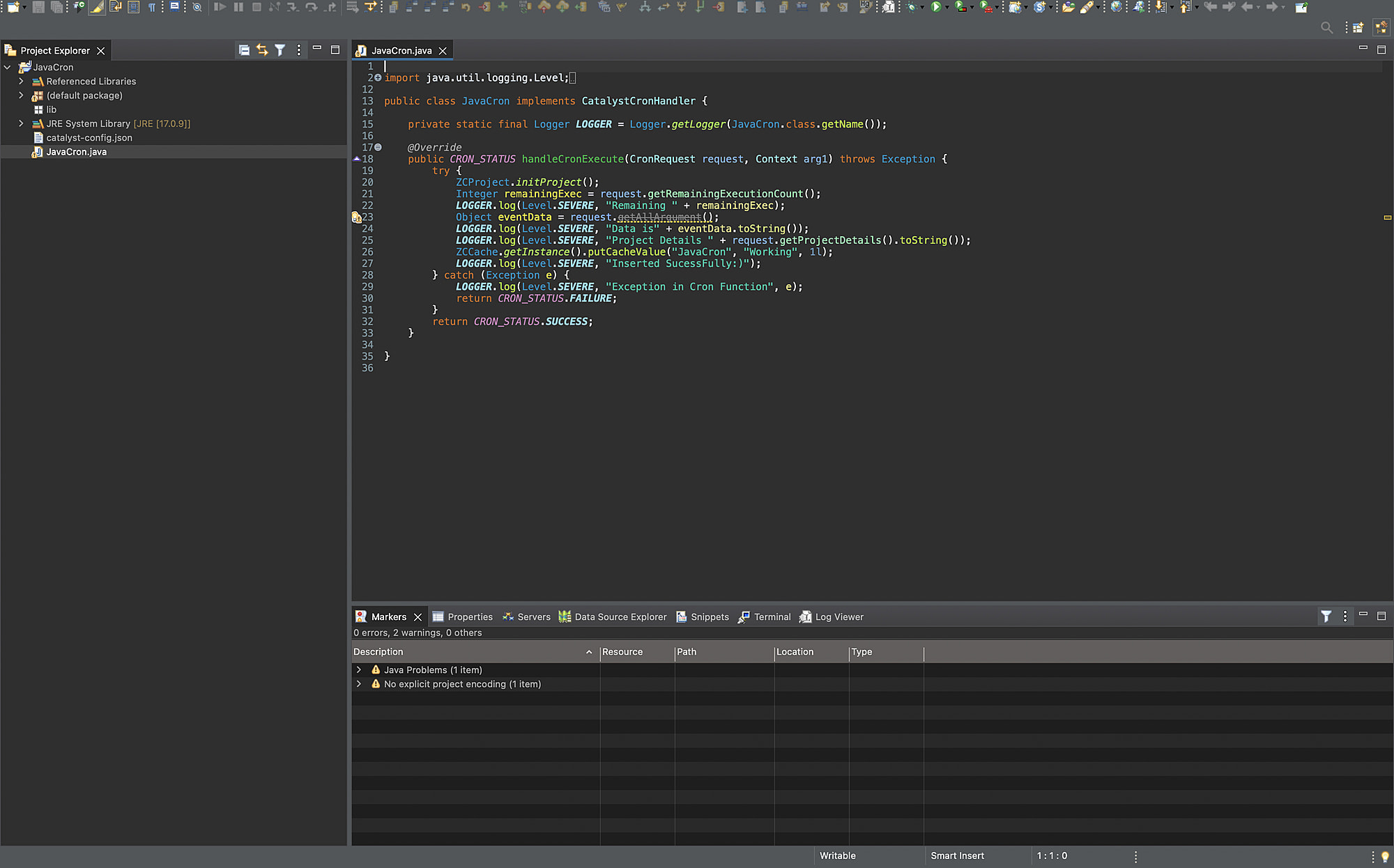Screen dimensions: 1394x868
Task: Expand the No explicit project encoding item
Action: pyautogui.click(x=359, y=684)
